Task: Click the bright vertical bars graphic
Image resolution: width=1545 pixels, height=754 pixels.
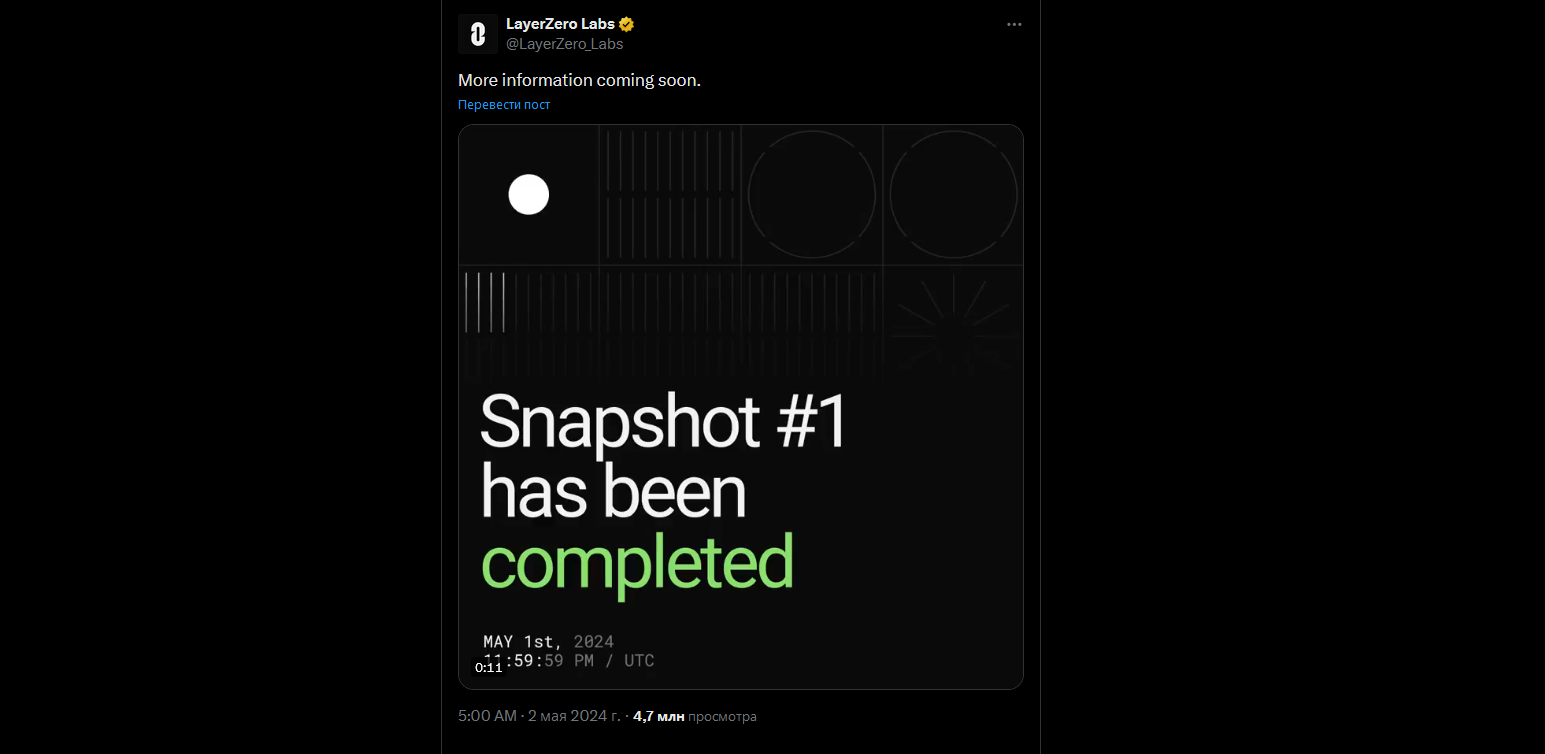Action: [x=485, y=302]
